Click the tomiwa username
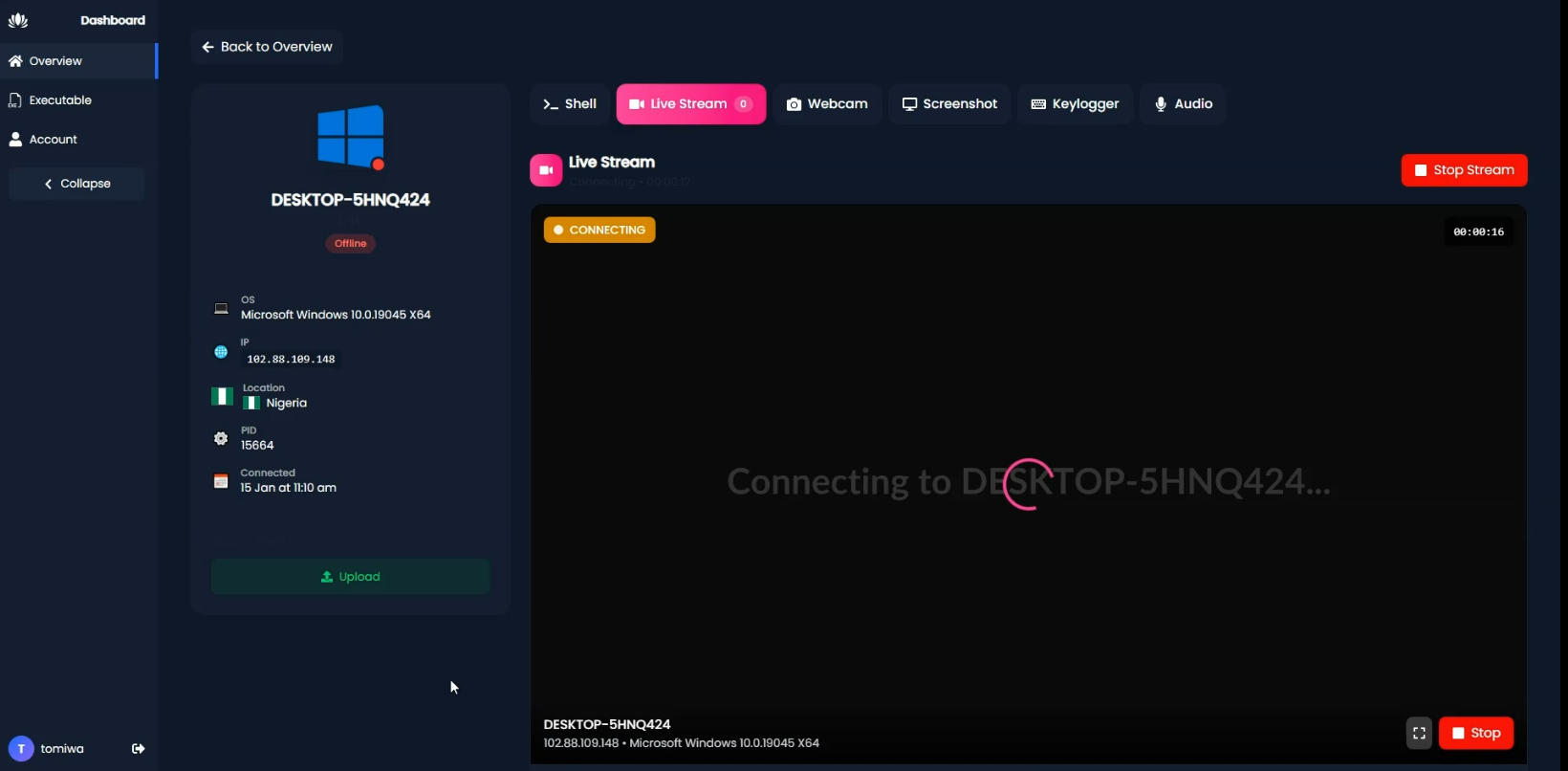Viewport: 1568px width, 771px height. click(62, 749)
